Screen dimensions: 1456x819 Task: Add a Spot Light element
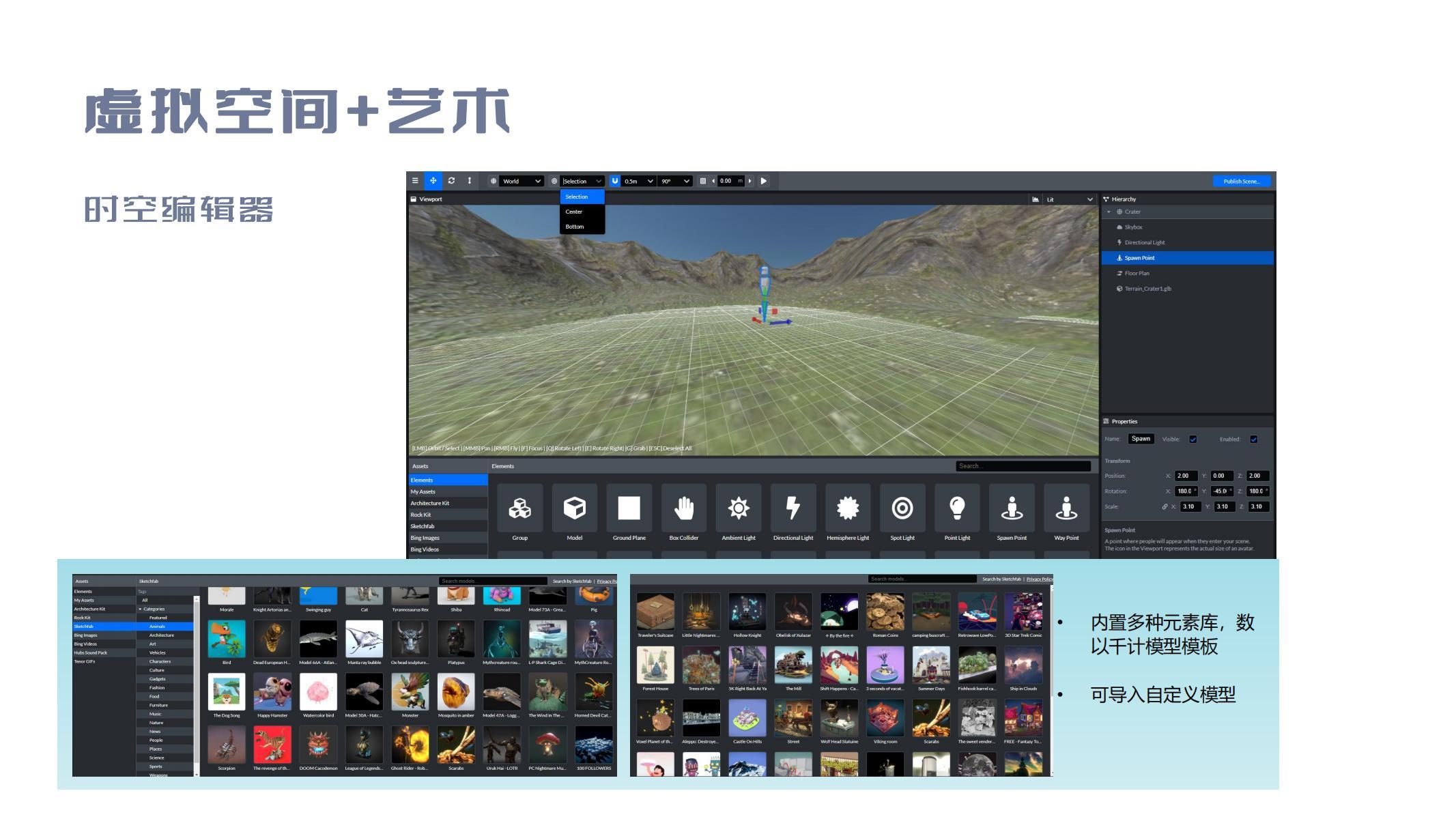tap(902, 508)
